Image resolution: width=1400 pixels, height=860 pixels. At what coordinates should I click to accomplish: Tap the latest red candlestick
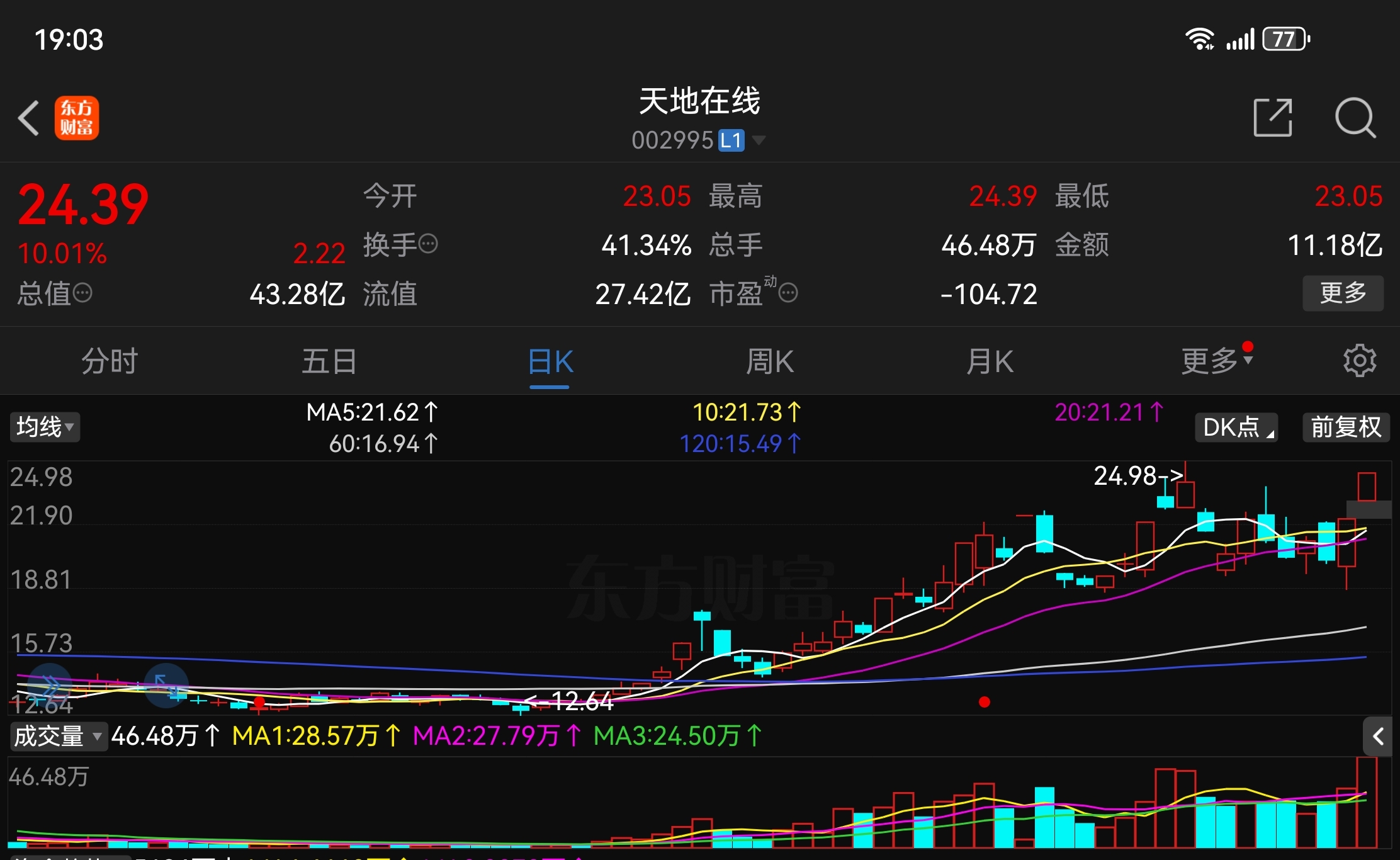pos(1367,486)
